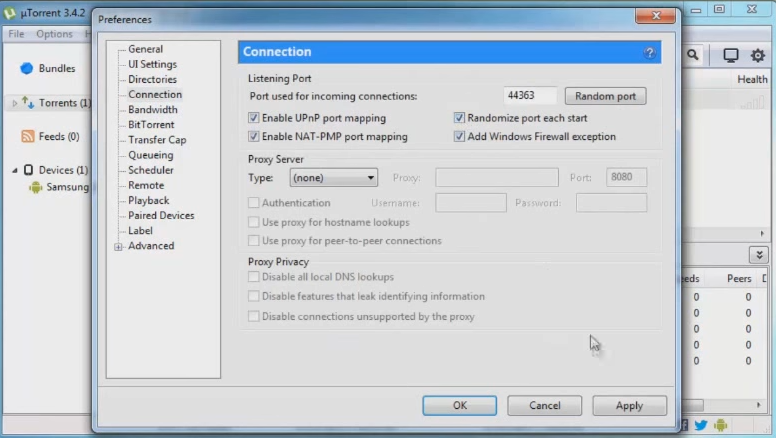Open settings gear icon in uTorrent toolbar
This screenshot has width=776, height=438.
coord(757,55)
